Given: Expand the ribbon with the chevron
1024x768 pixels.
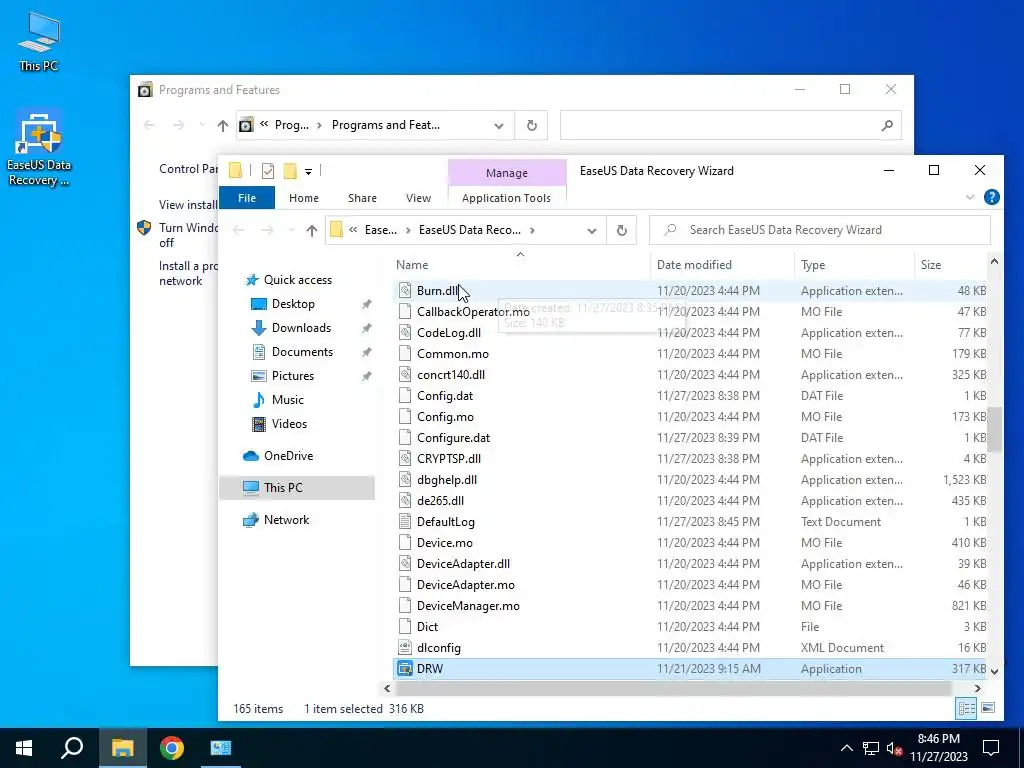Looking at the screenshot, I should [x=970, y=197].
